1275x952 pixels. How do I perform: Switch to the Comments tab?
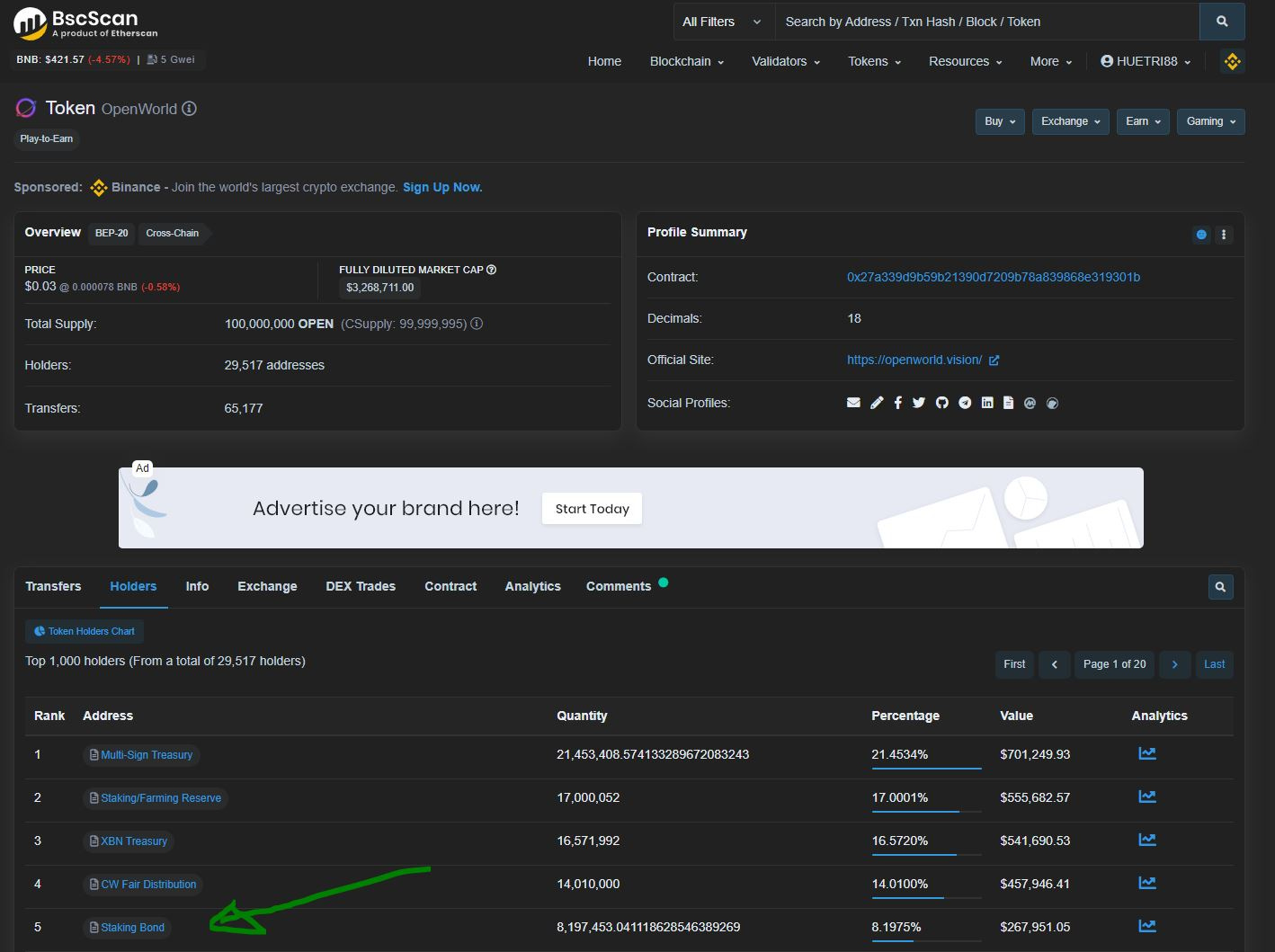(x=619, y=586)
